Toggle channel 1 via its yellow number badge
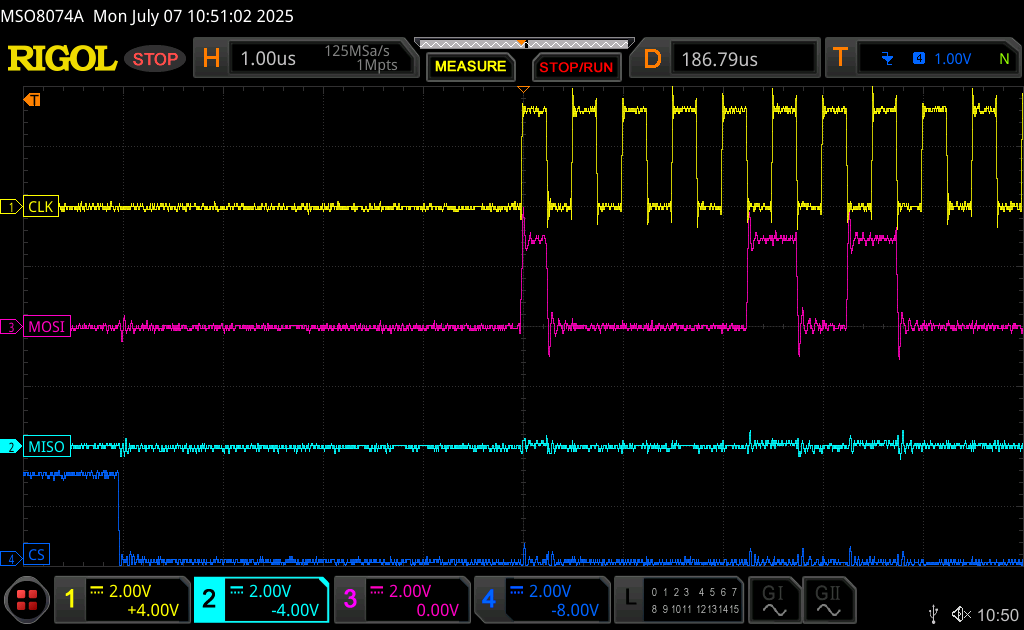The height and width of the screenshot is (630, 1024). pyautogui.click(x=71, y=599)
